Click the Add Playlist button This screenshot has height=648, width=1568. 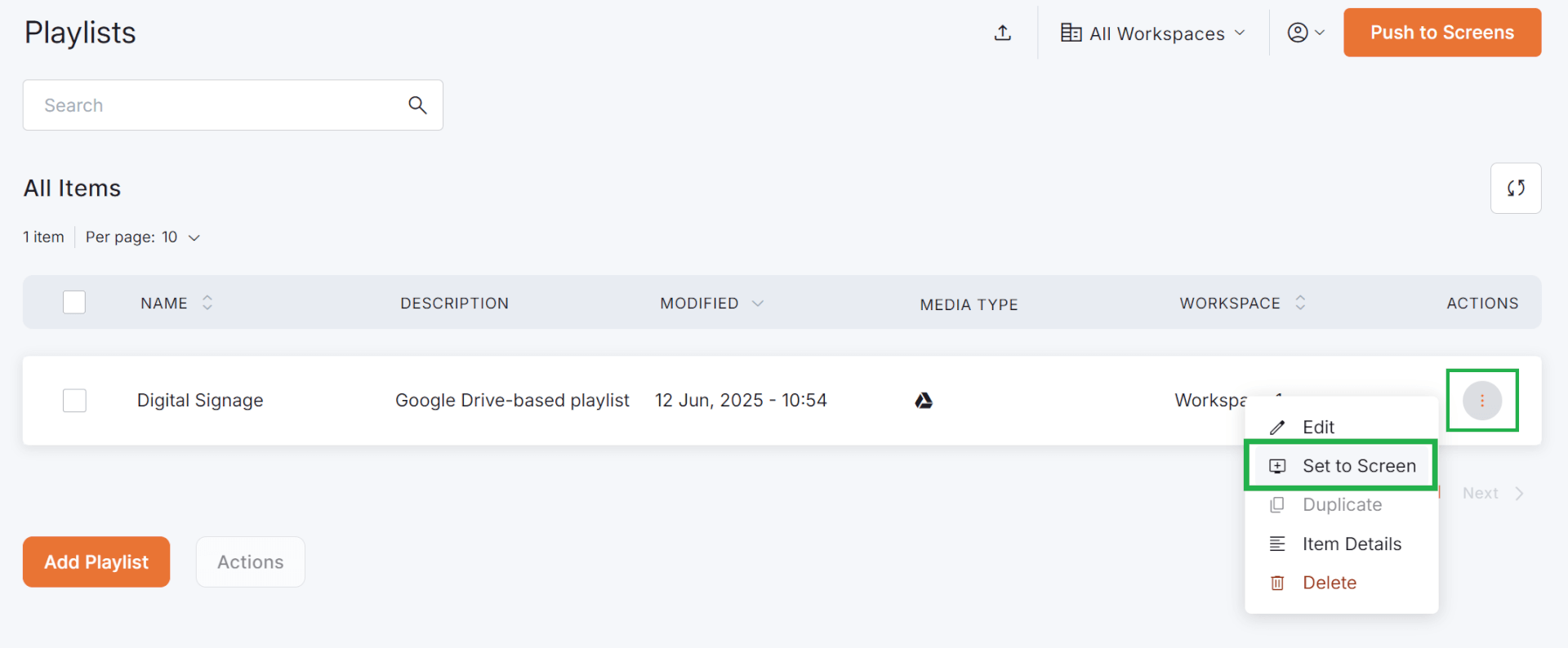coord(96,562)
